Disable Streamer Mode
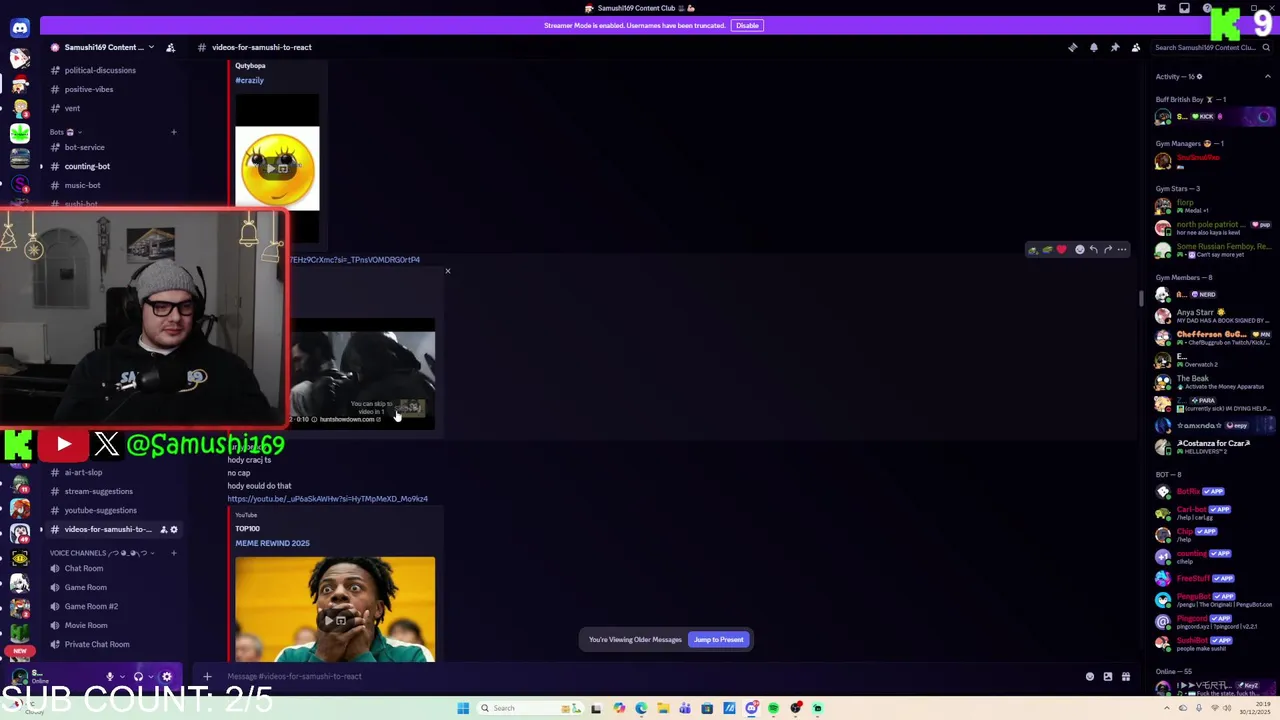 [x=747, y=25]
